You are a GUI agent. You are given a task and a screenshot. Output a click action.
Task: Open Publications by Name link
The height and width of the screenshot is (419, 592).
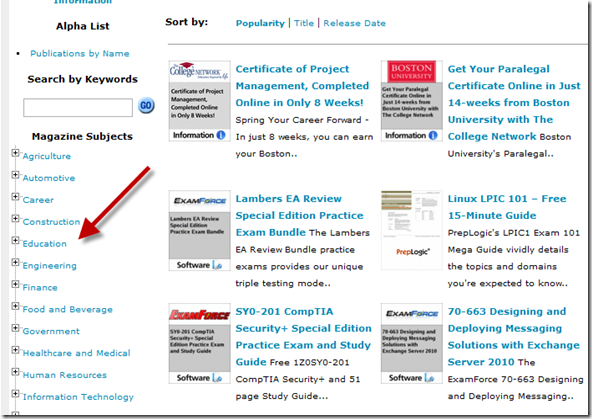coord(80,54)
